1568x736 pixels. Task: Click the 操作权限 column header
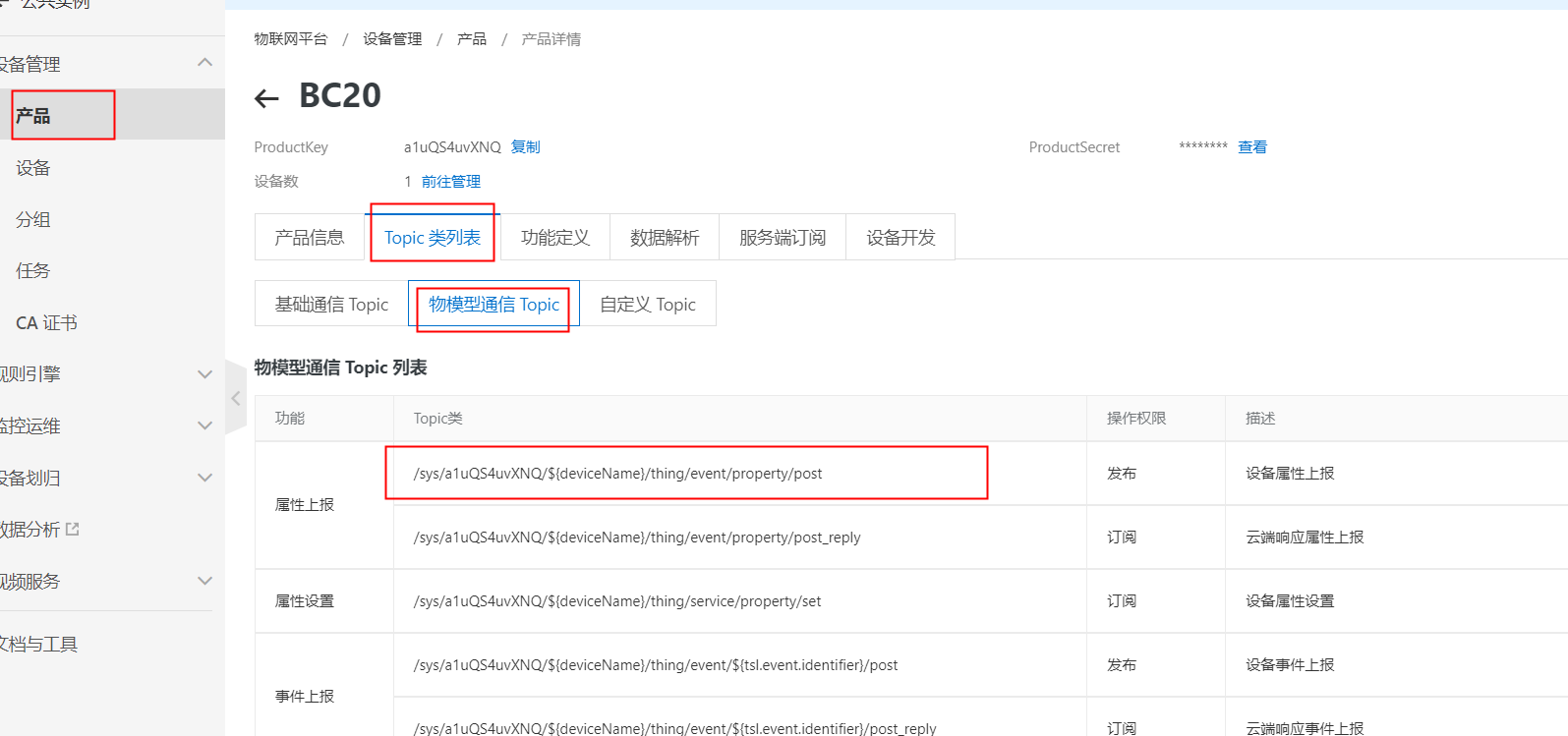(x=1136, y=419)
